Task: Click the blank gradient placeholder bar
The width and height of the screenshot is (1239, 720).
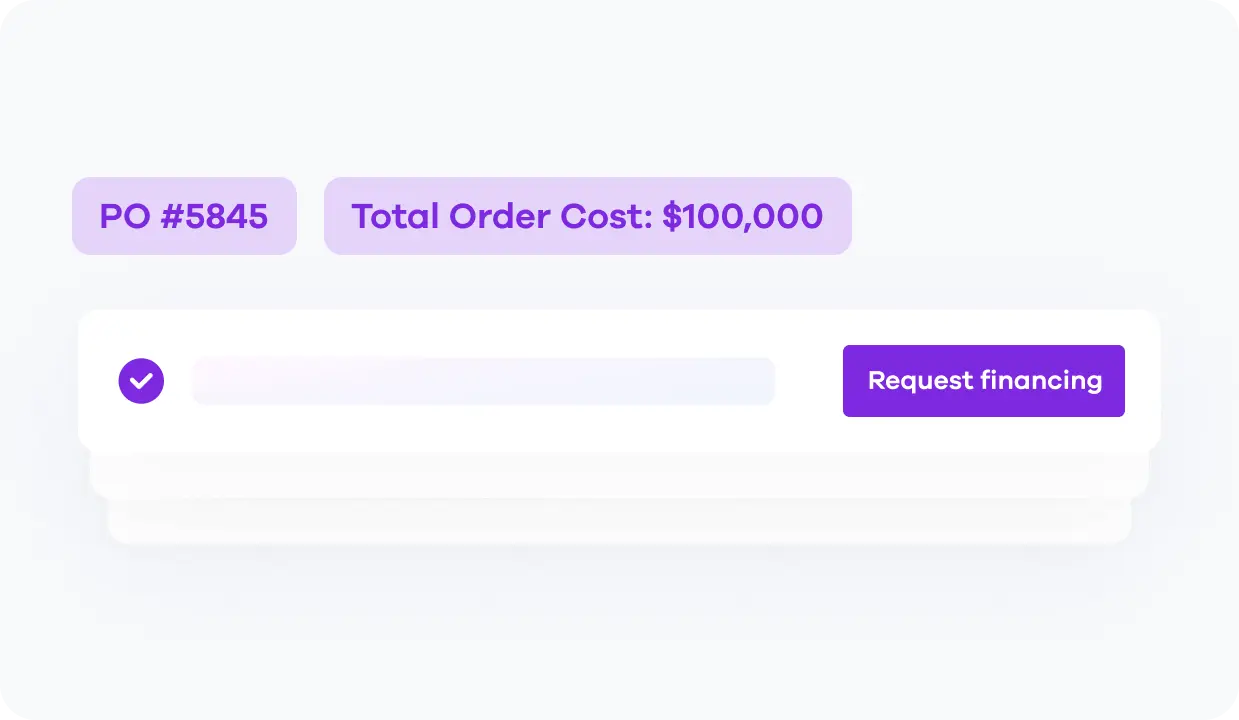Action: pyautogui.click(x=483, y=381)
